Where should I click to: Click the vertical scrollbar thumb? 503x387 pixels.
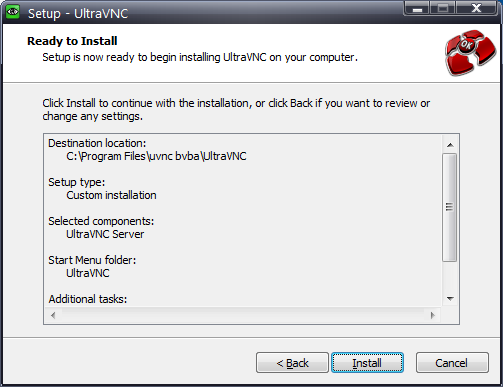(450, 207)
